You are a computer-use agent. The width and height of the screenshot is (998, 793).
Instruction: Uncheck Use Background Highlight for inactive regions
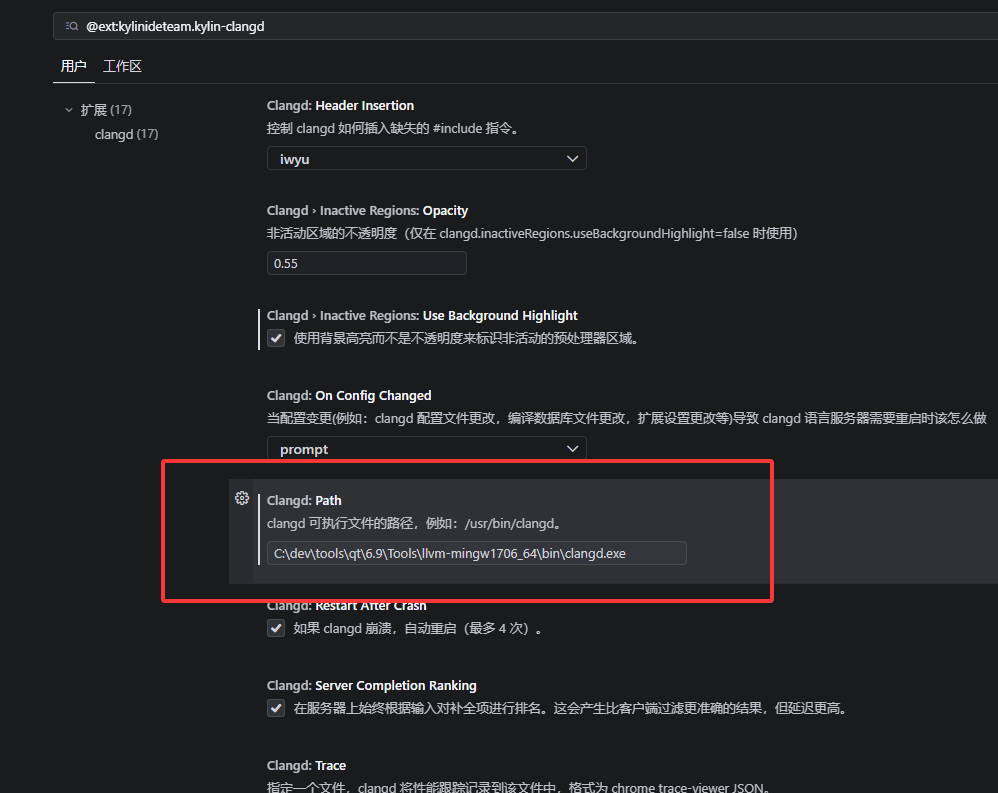tap(275, 337)
